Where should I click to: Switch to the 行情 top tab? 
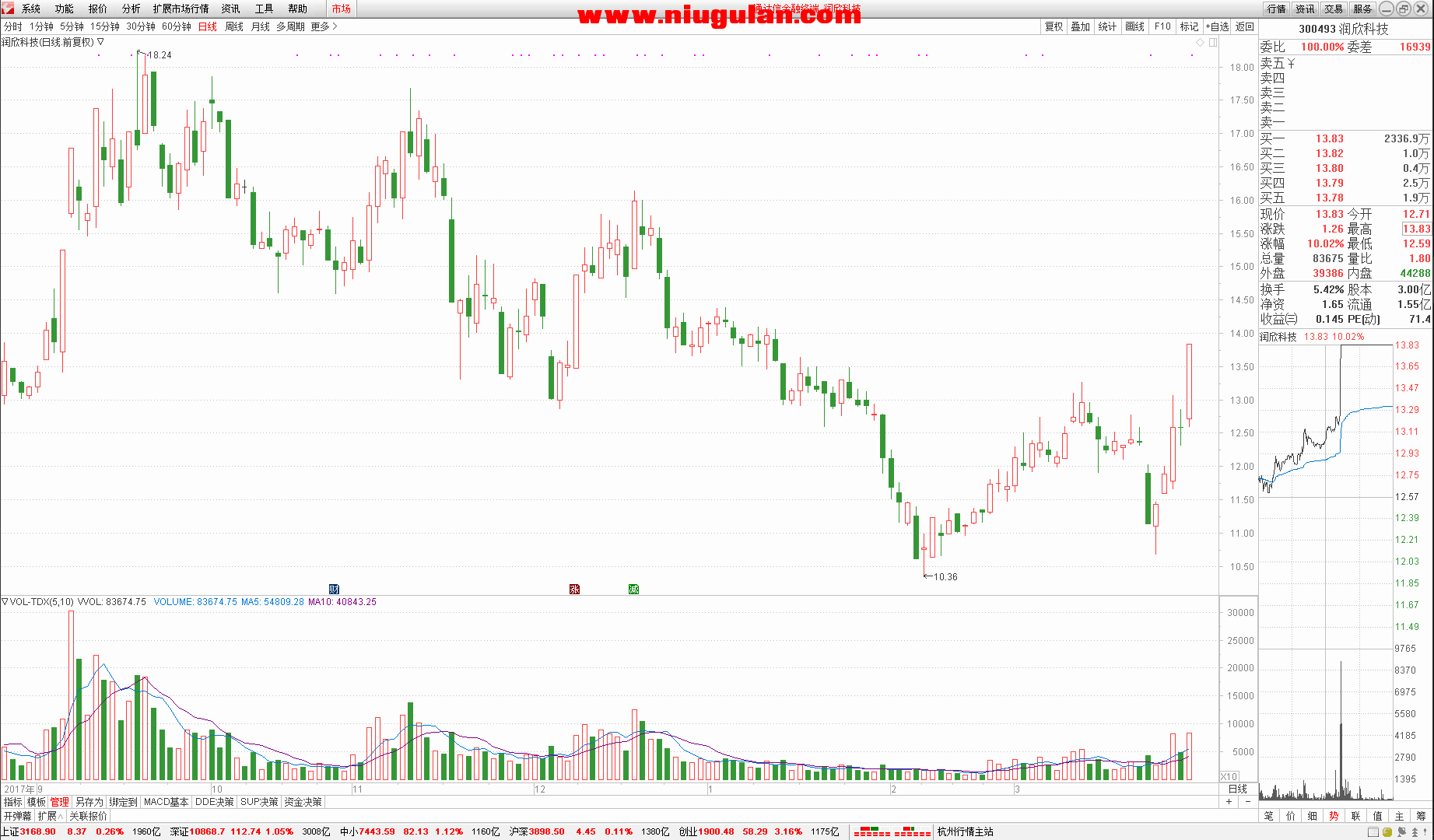coord(1276,9)
